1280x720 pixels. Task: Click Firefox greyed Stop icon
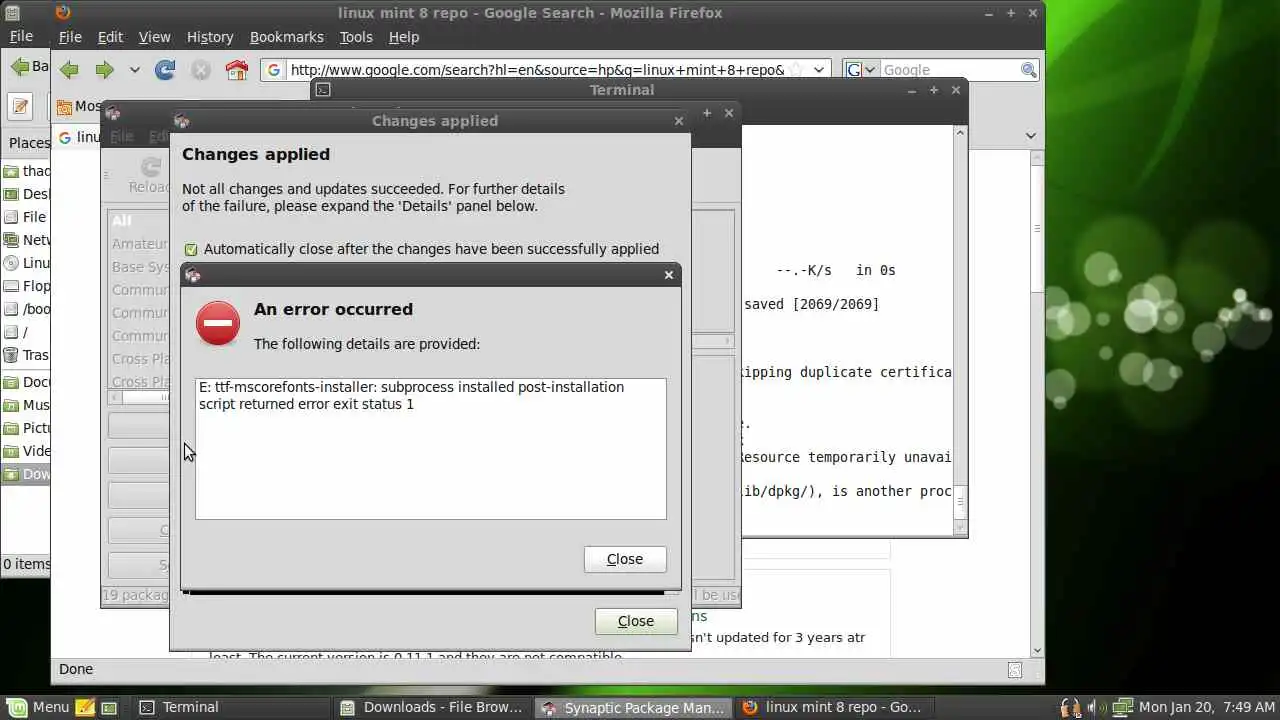(x=201, y=70)
